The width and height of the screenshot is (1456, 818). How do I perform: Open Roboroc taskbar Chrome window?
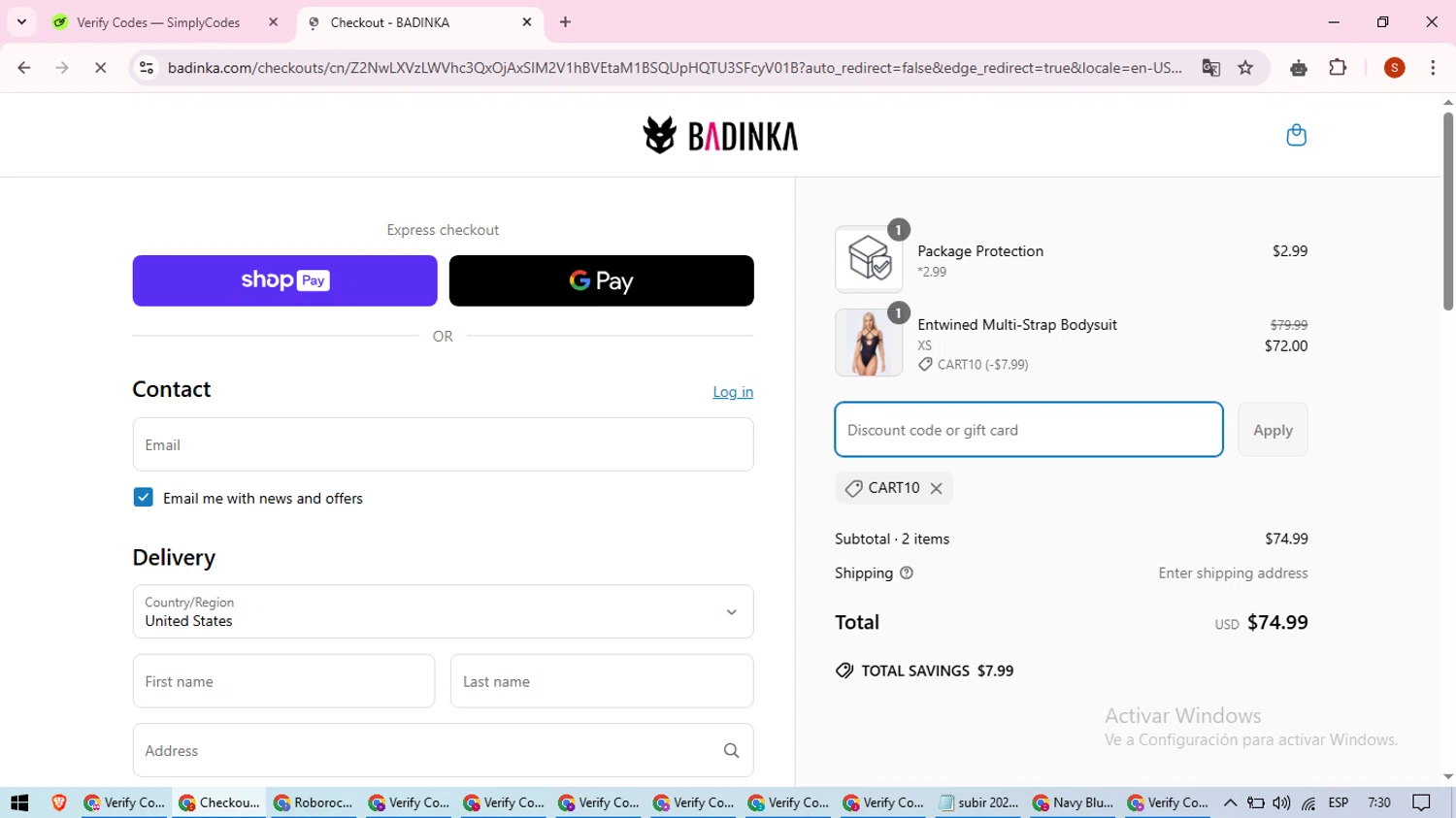pos(314,802)
